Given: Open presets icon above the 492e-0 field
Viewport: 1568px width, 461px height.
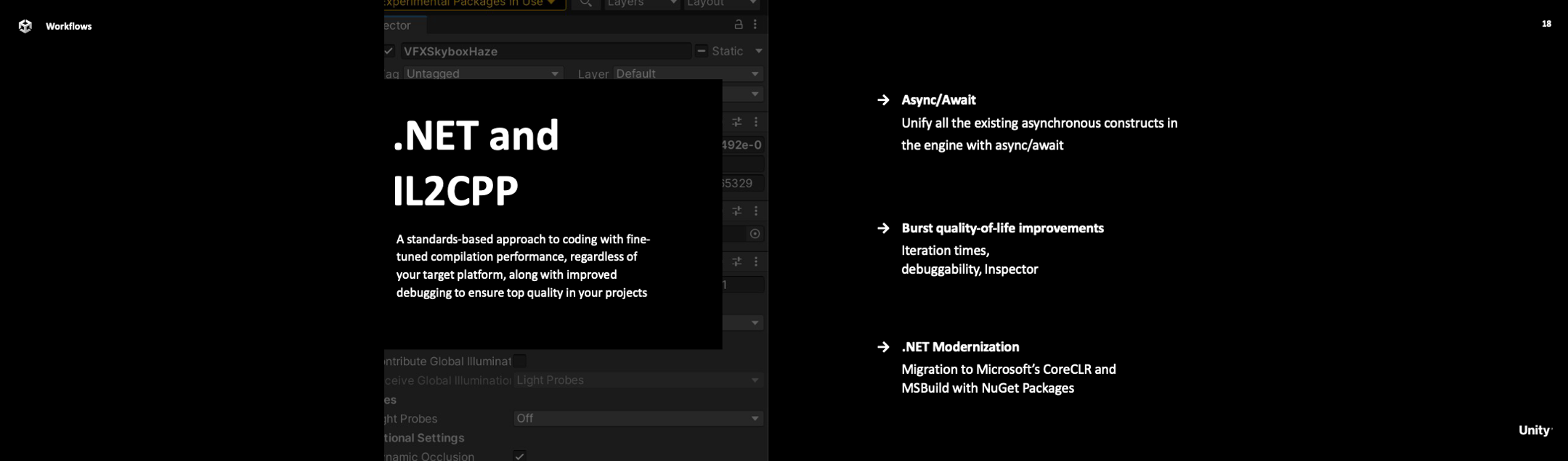Looking at the screenshot, I should coord(736,122).
